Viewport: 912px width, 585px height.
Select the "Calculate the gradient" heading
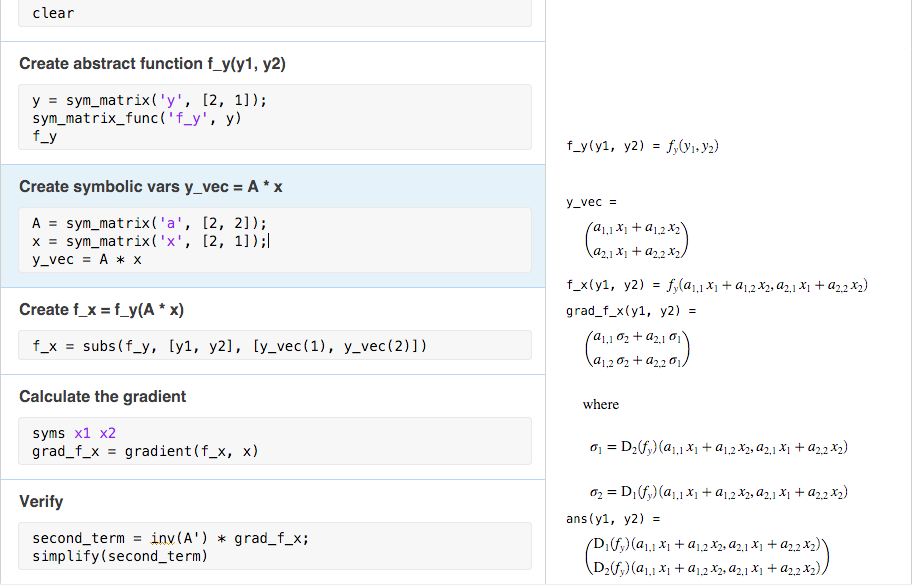(x=103, y=396)
